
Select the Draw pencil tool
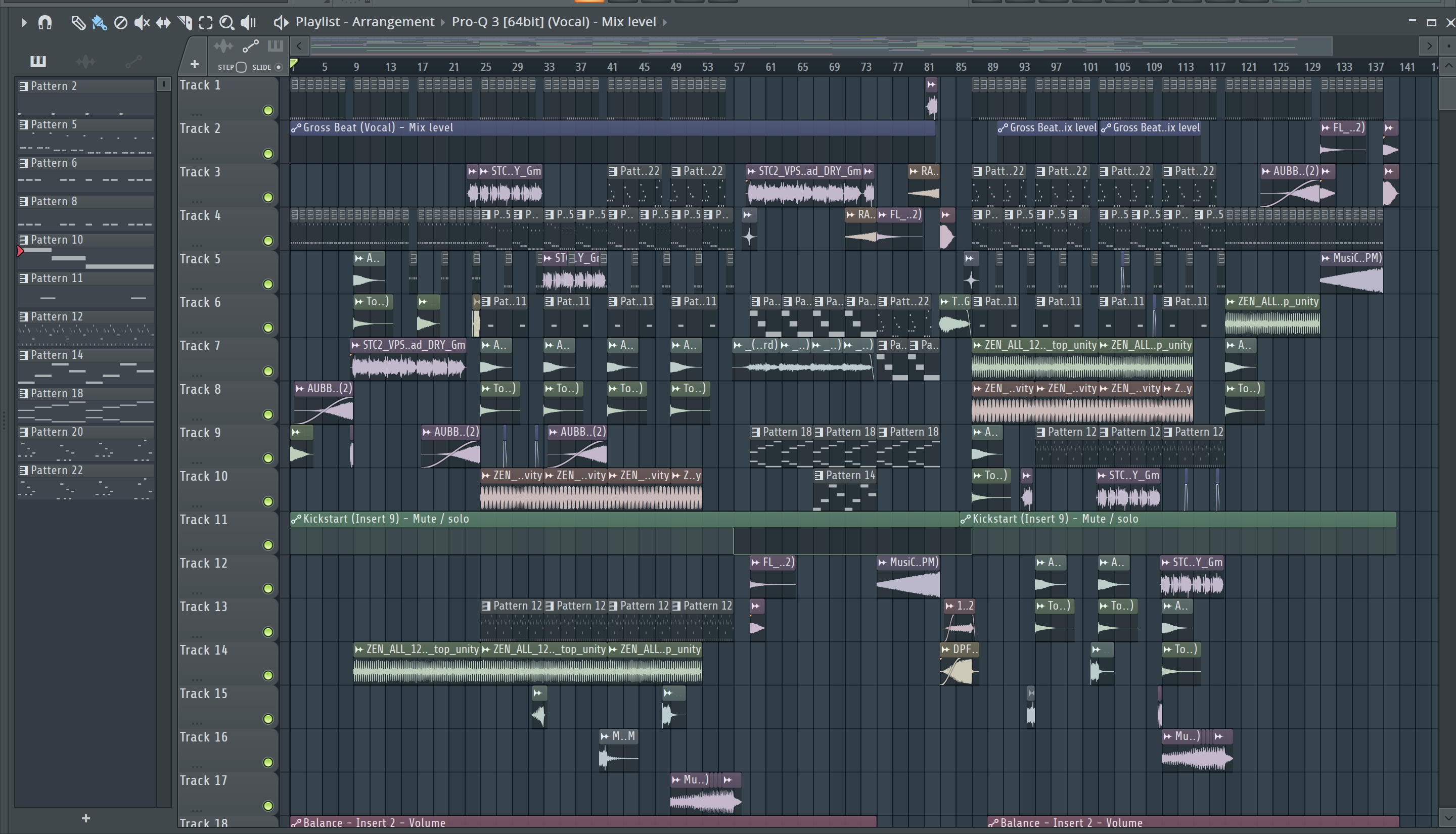click(x=78, y=22)
